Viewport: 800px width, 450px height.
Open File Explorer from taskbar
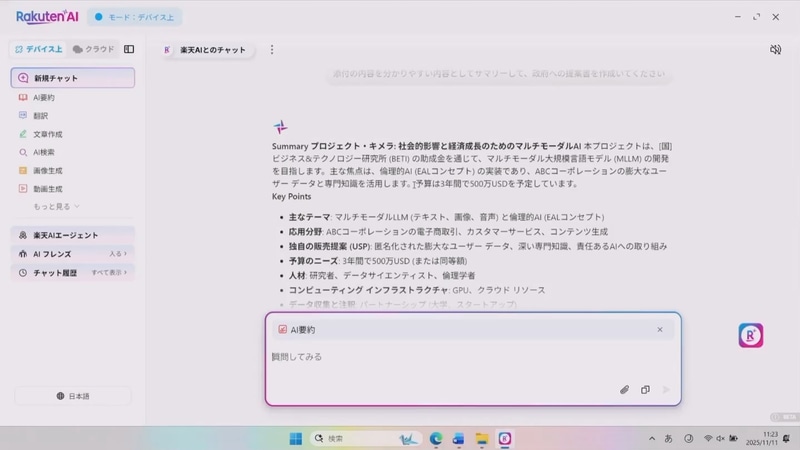click(482, 438)
